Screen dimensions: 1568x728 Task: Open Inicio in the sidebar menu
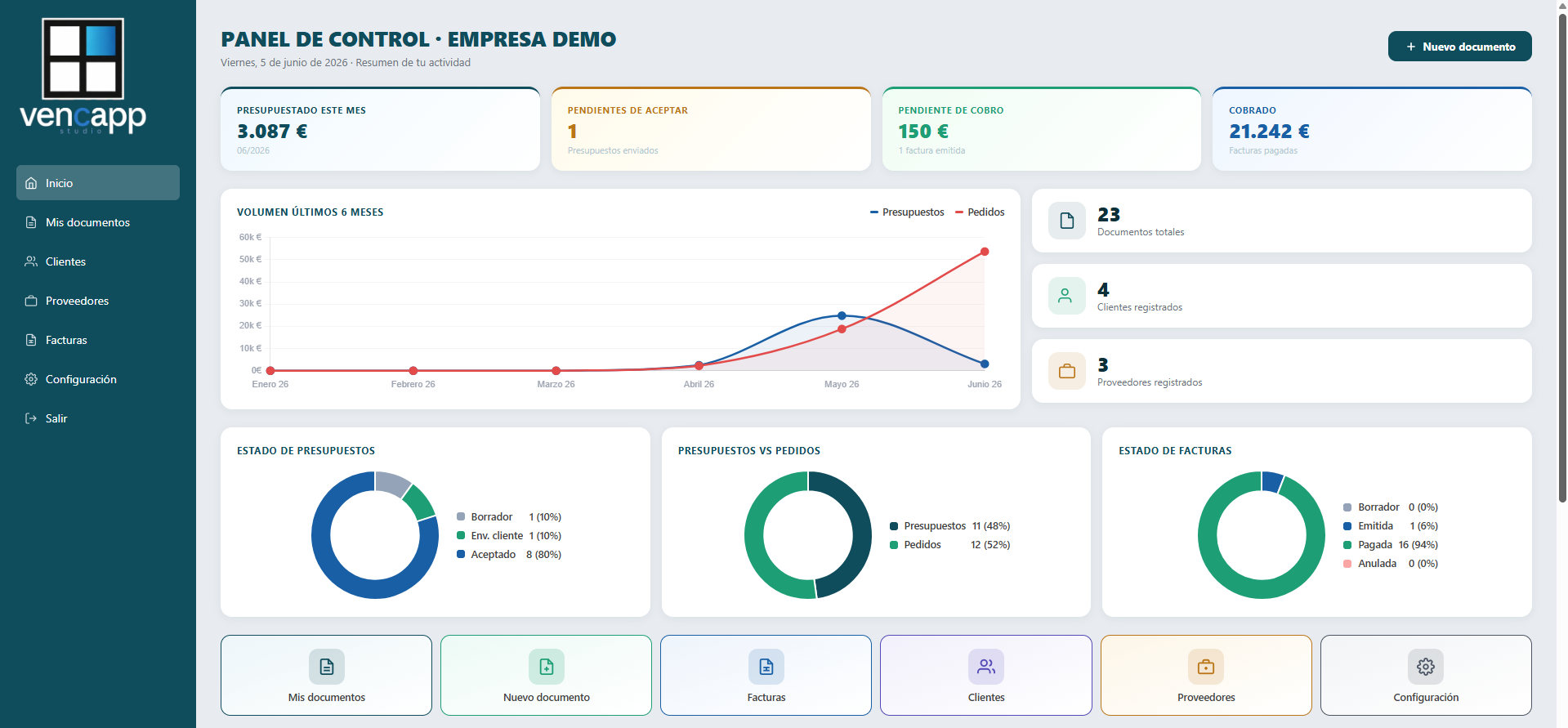98,183
